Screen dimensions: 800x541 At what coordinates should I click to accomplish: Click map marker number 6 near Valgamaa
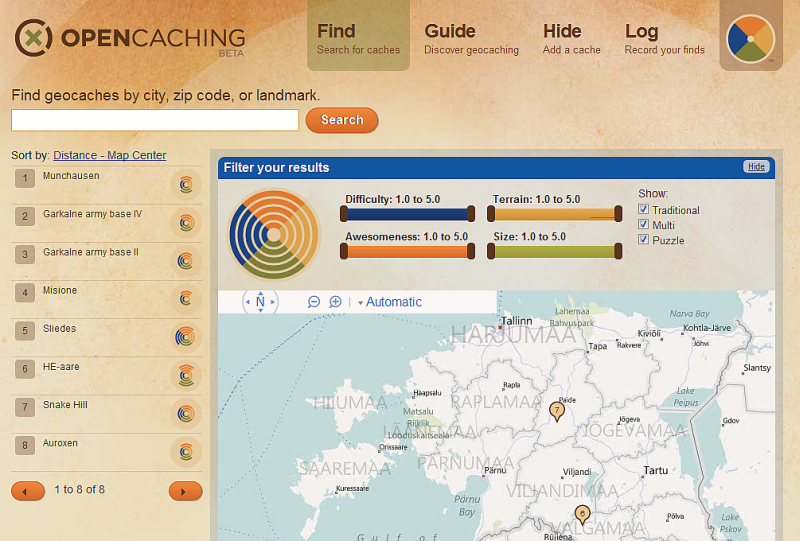click(582, 515)
